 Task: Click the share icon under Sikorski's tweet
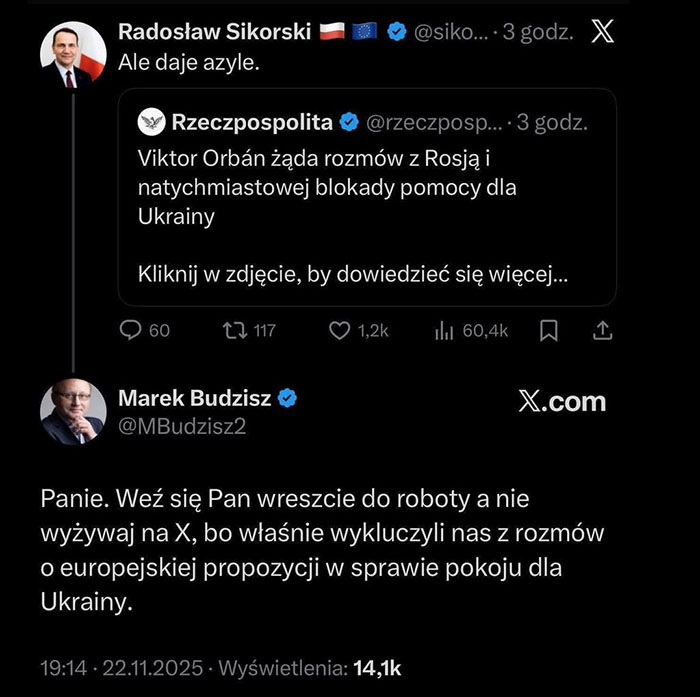click(x=603, y=331)
